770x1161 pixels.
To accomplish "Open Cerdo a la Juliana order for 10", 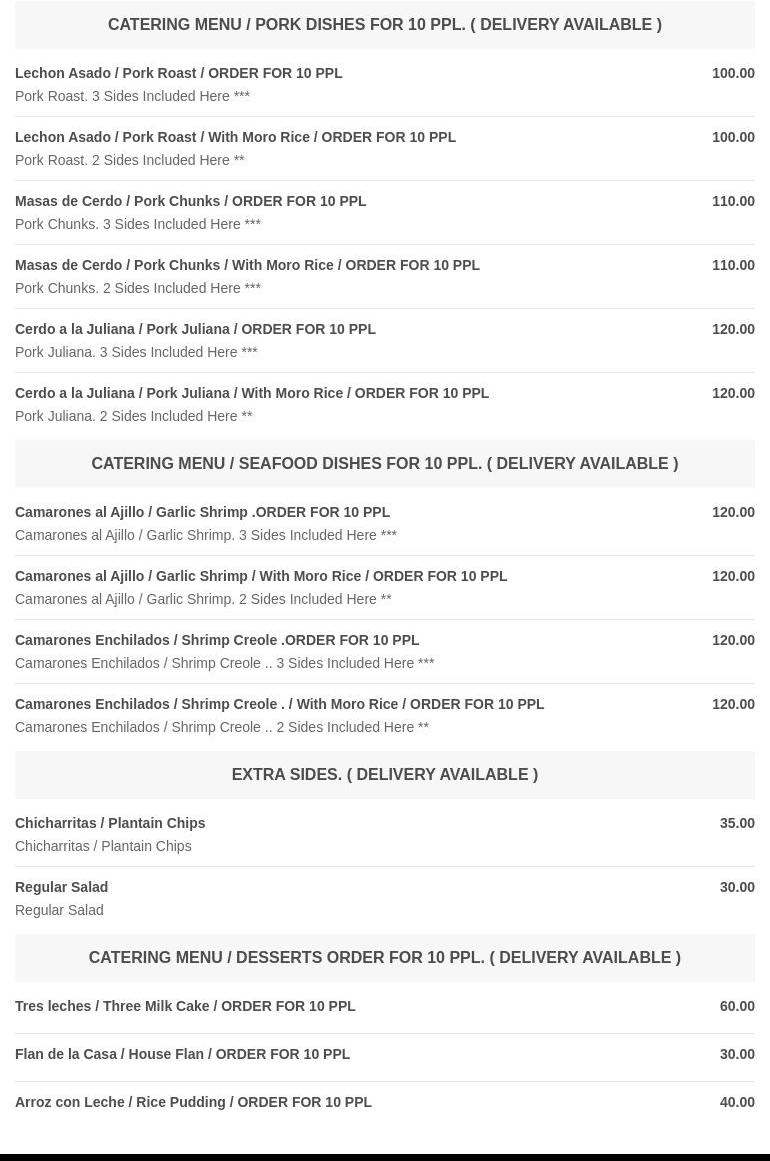I will (195, 329).
